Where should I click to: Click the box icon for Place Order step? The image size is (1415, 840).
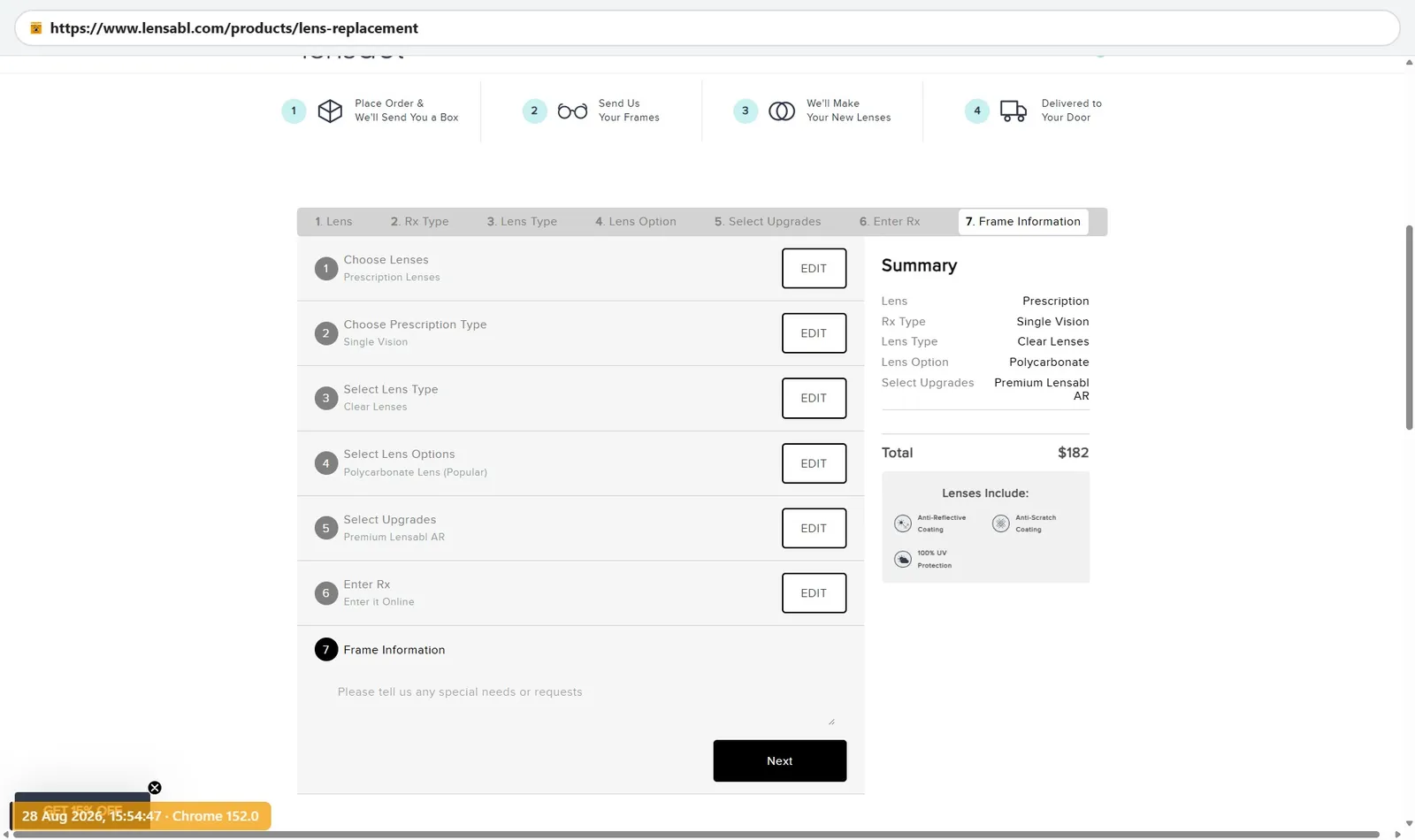(x=330, y=111)
